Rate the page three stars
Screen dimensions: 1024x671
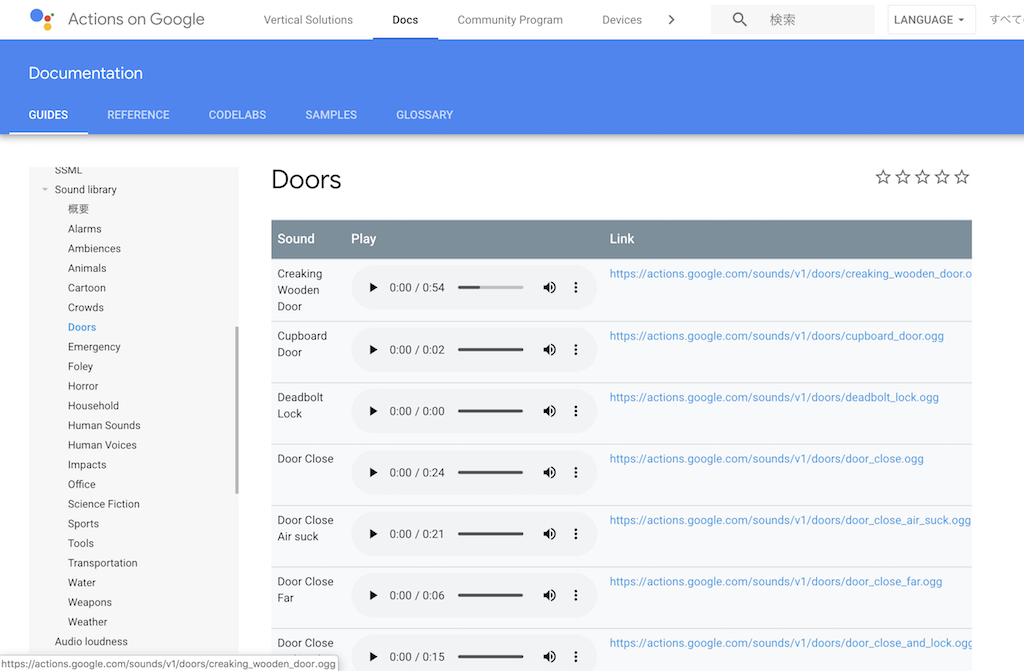click(x=922, y=177)
